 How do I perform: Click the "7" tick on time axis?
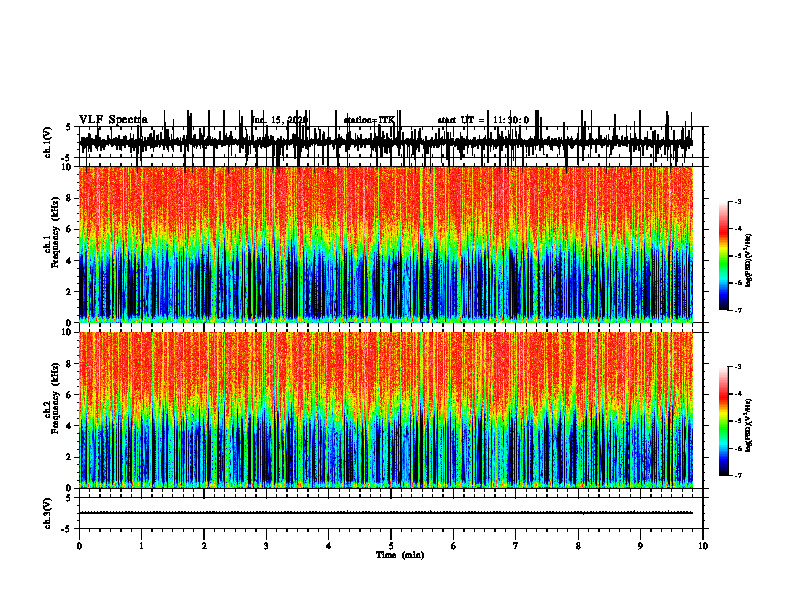click(516, 546)
